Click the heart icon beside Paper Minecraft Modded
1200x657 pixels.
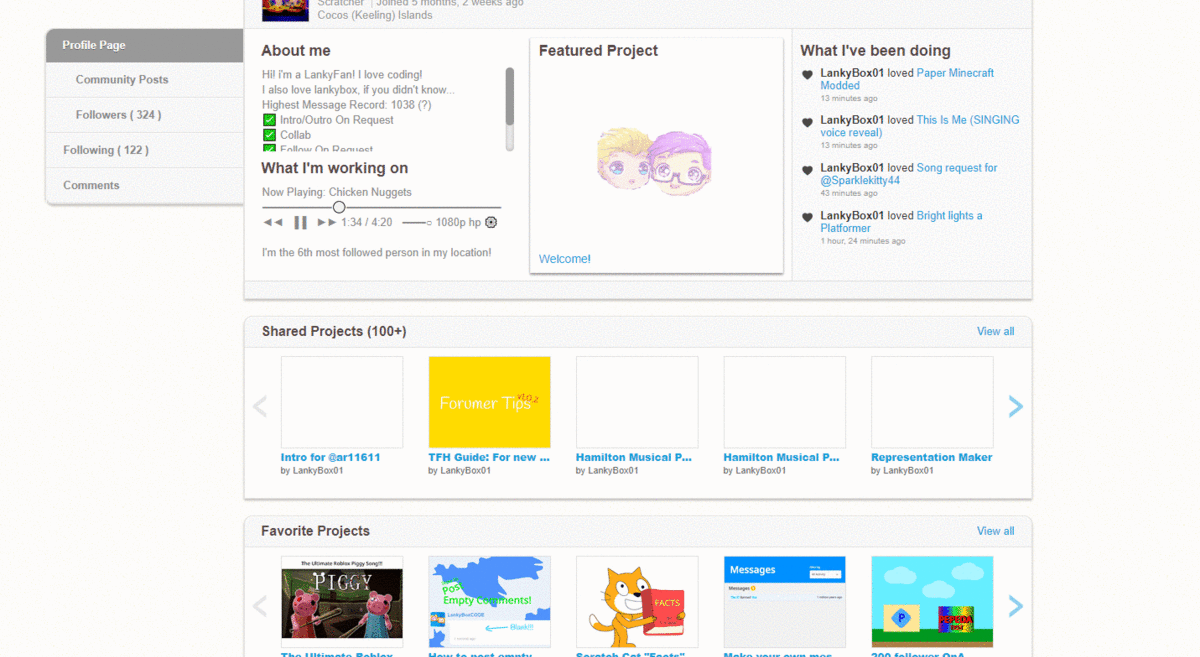(x=808, y=75)
